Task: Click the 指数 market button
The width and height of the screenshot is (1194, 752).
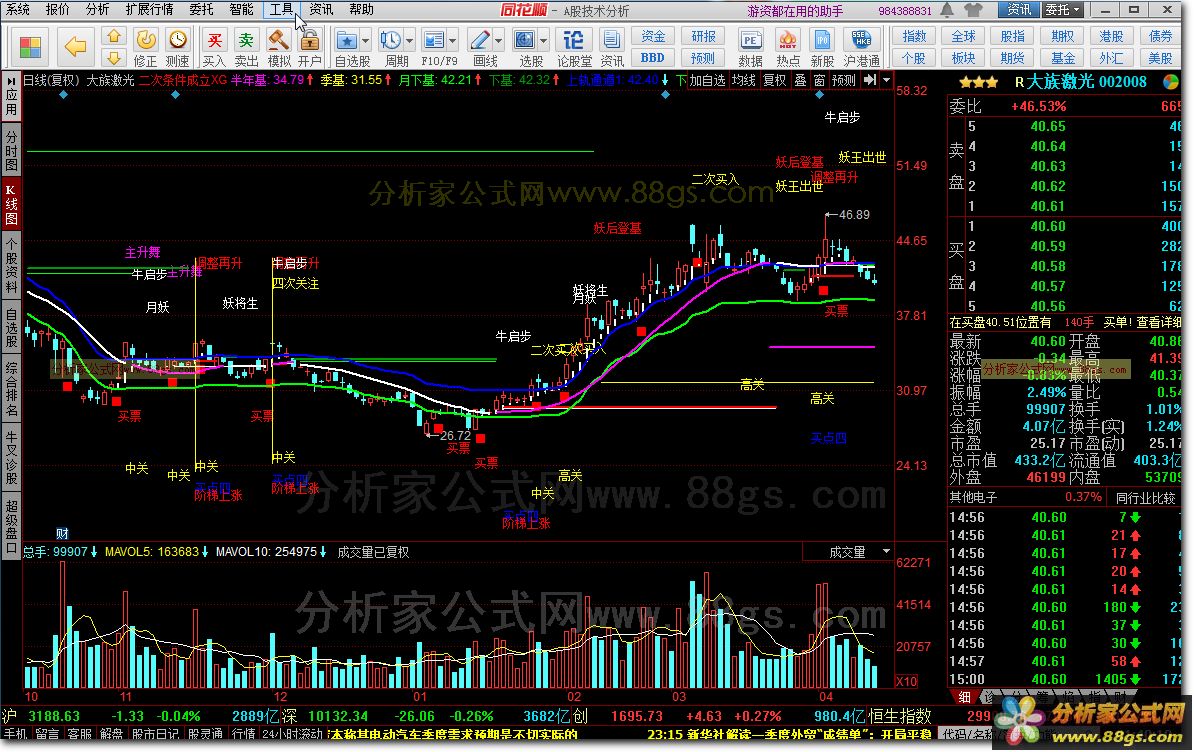Action: click(914, 36)
